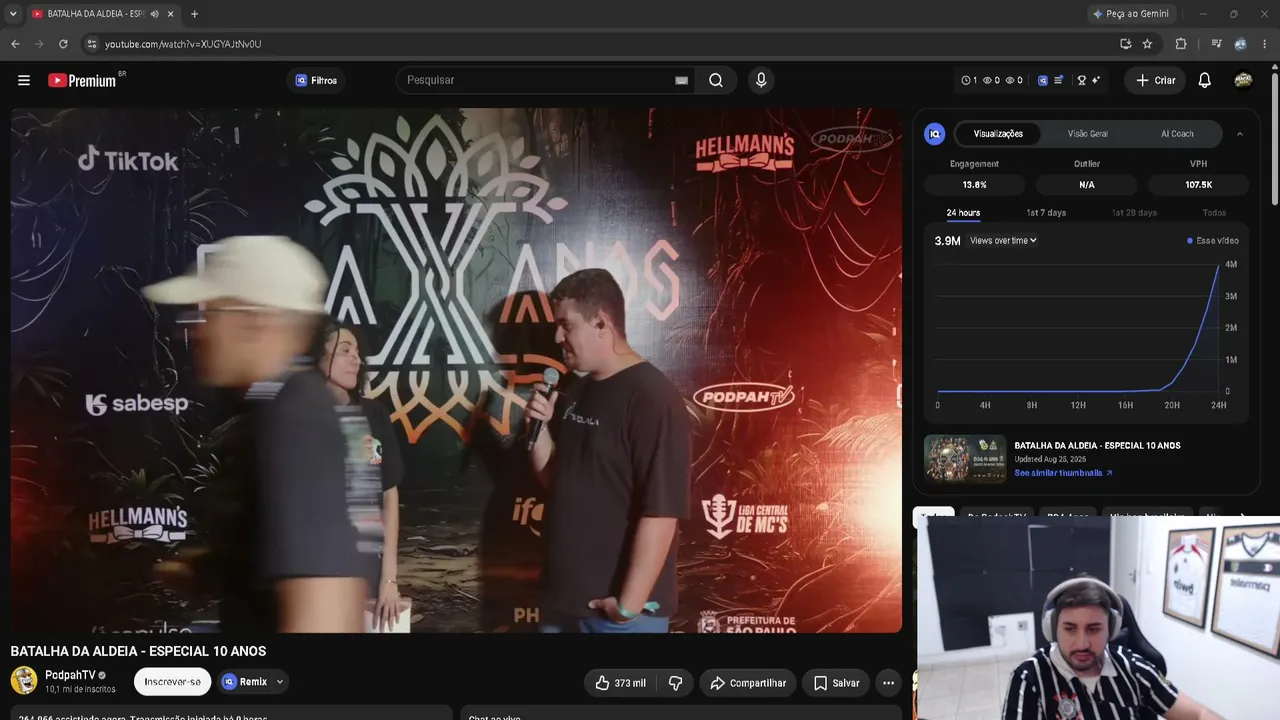Open more actions three-dot menu below video
The width and height of the screenshot is (1280, 720).
click(x=888, y=683)
